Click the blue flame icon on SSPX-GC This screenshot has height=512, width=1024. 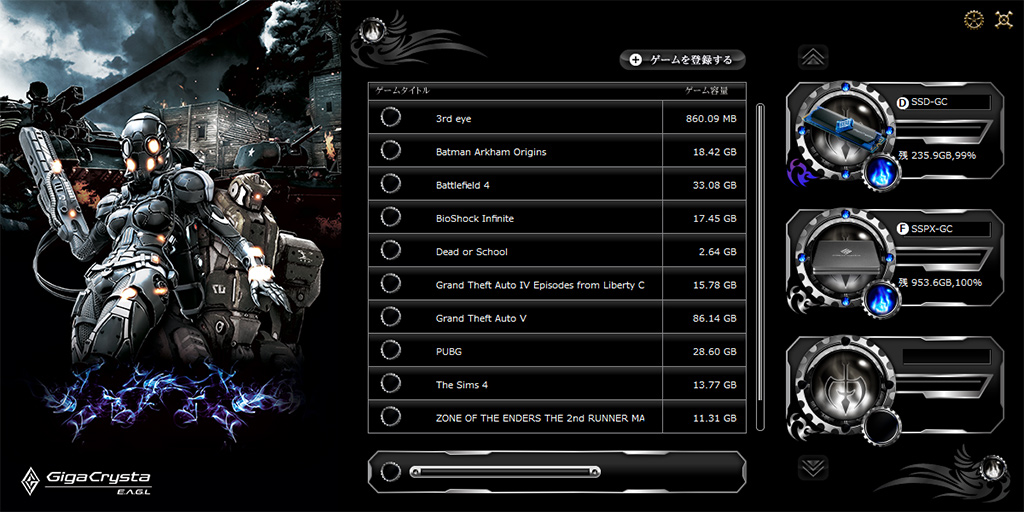[882, 301]
